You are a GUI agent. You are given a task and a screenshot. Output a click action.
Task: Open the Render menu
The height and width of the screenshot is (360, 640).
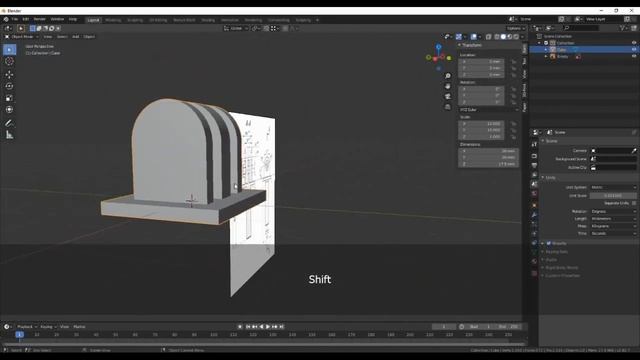[x=40, y=19]
